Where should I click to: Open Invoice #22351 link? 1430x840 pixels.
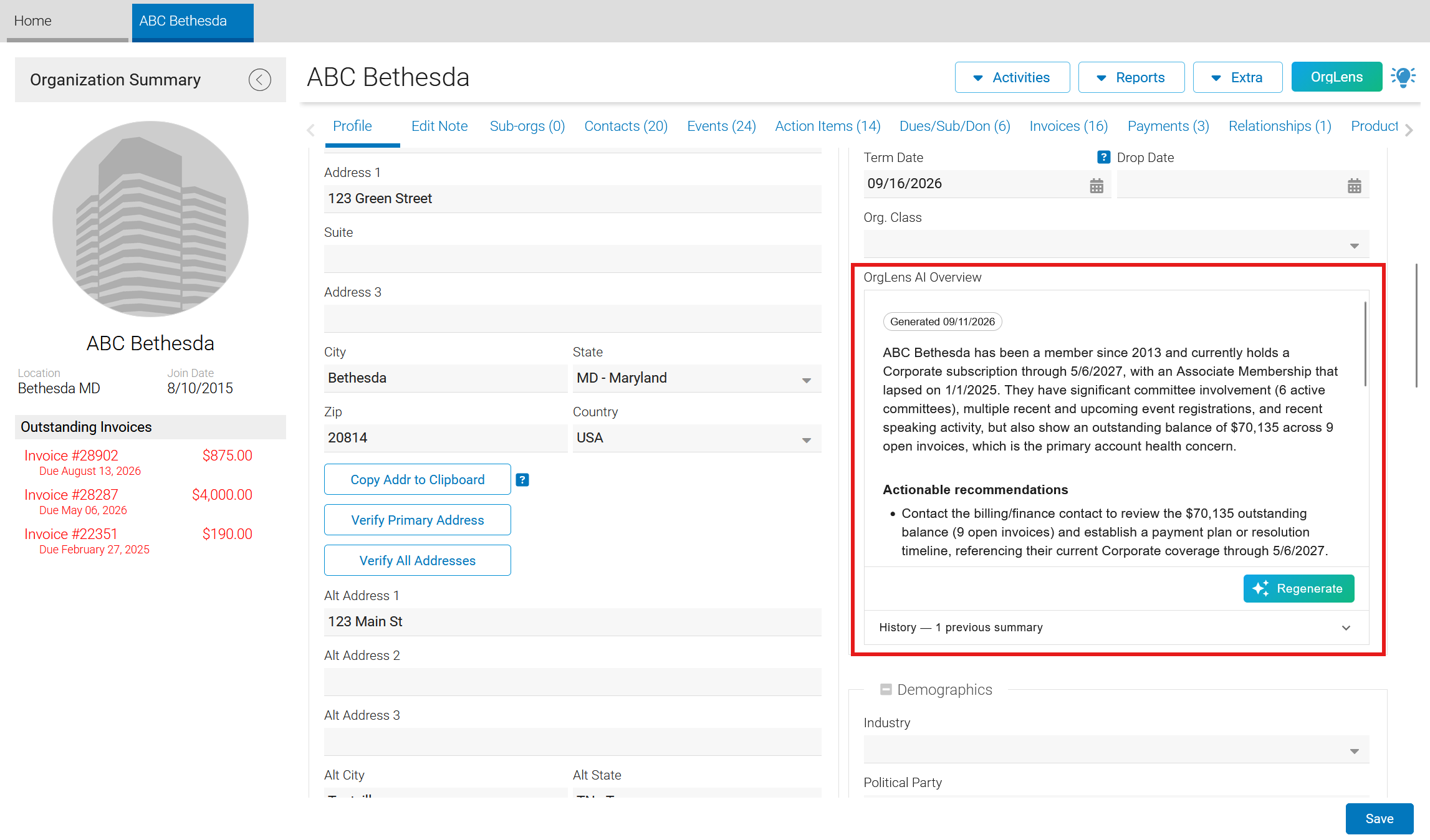point(71,534)
